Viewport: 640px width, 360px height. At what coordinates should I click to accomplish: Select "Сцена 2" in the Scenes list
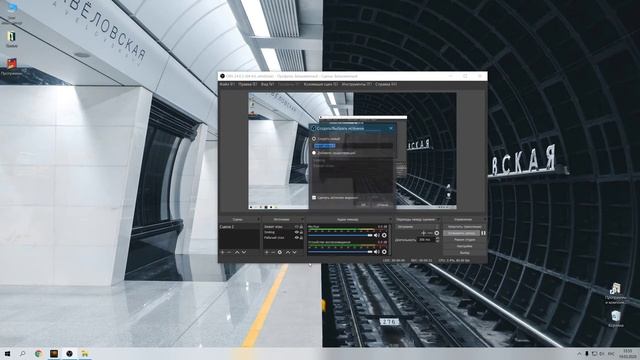tap(239, 227)
